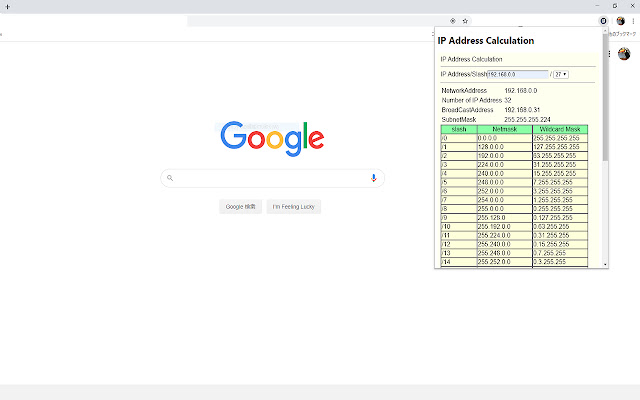Click the popup's vertical scrollbar thumb
640x400 pixels.
tap(605, 98)
